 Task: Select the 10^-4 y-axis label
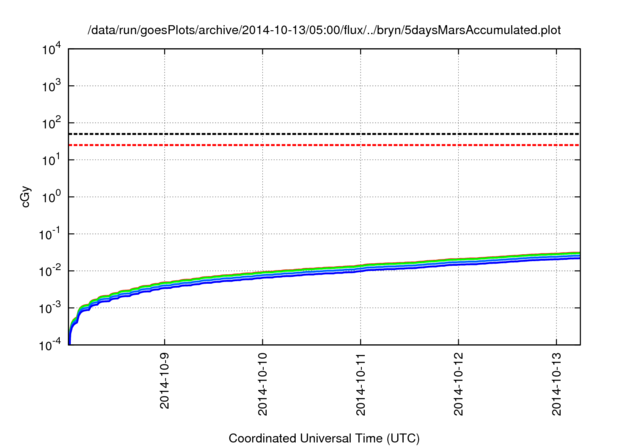pos(50,346)
